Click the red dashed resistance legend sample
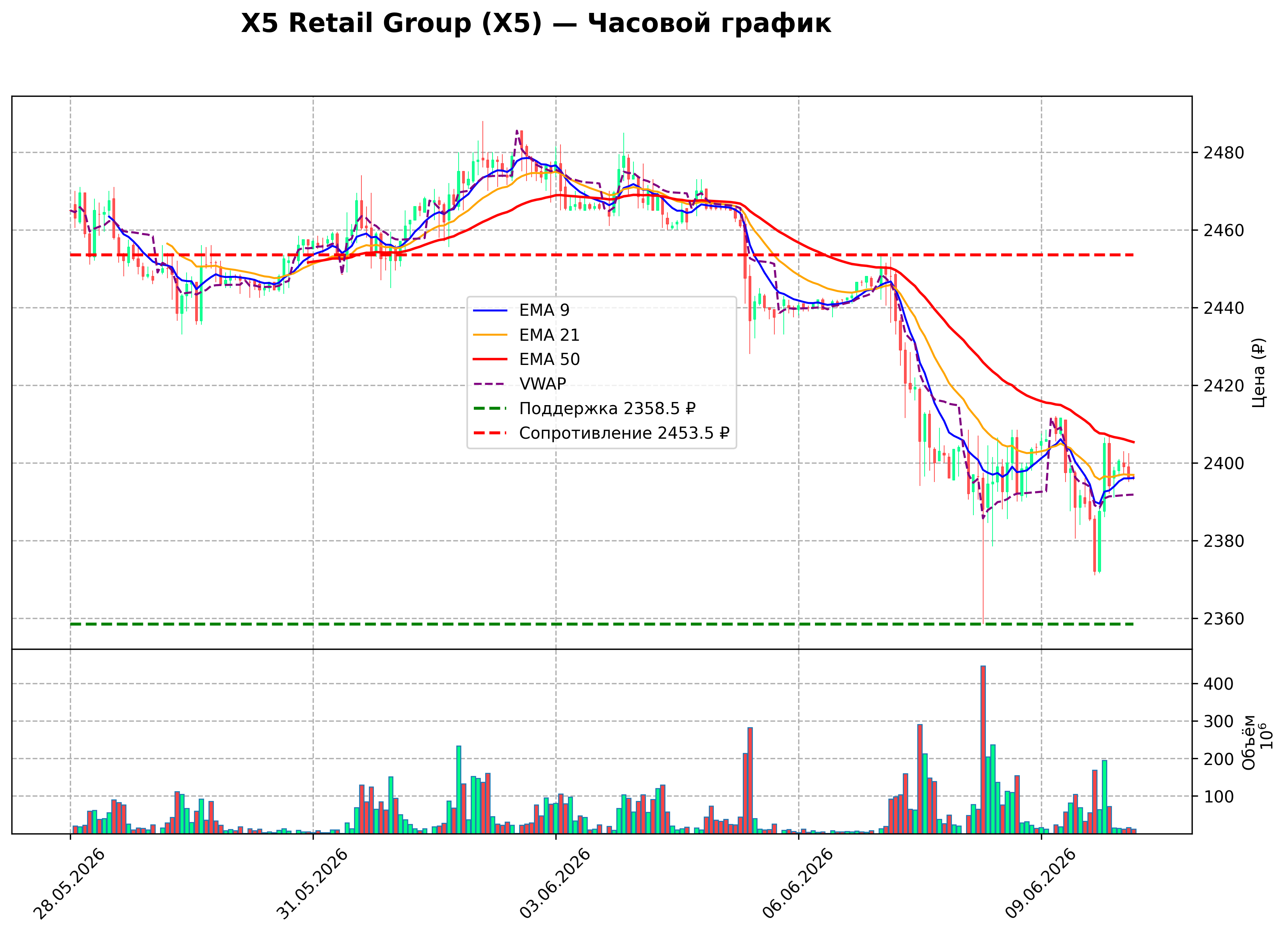Screen dimensions: 1288x934 click(x=489, y=433)
